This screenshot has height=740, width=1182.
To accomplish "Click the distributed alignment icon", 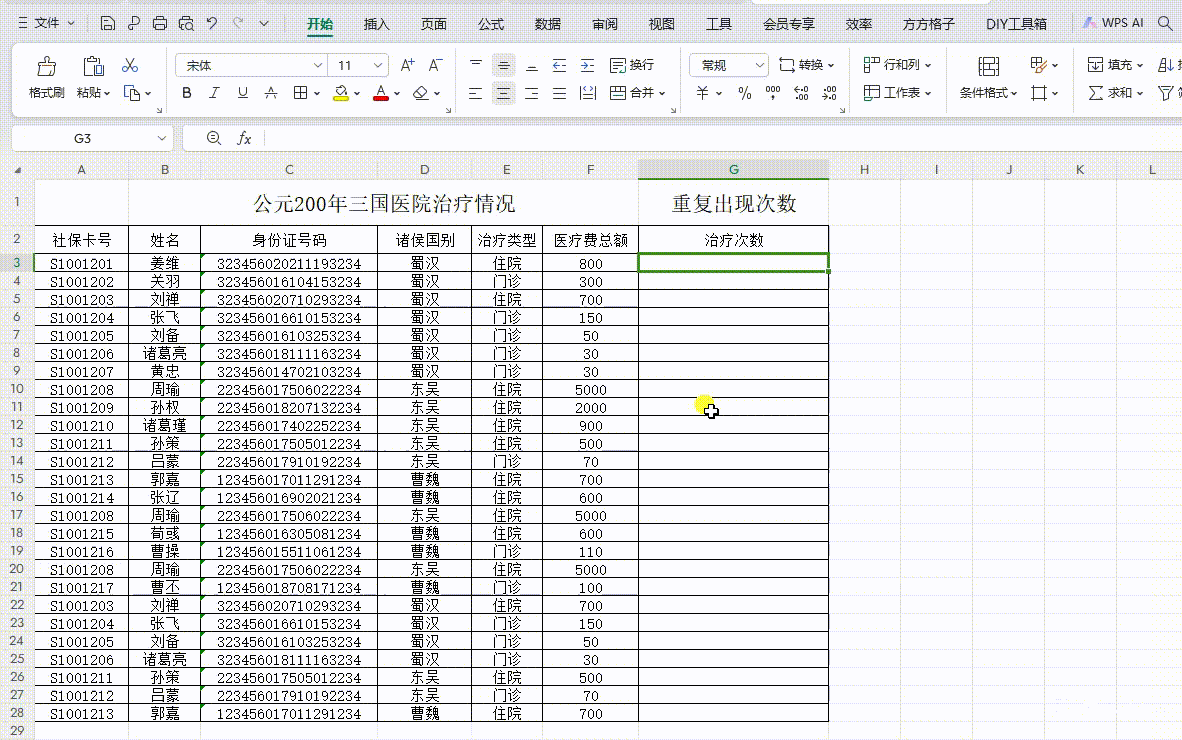I will (x=587, y=93).
